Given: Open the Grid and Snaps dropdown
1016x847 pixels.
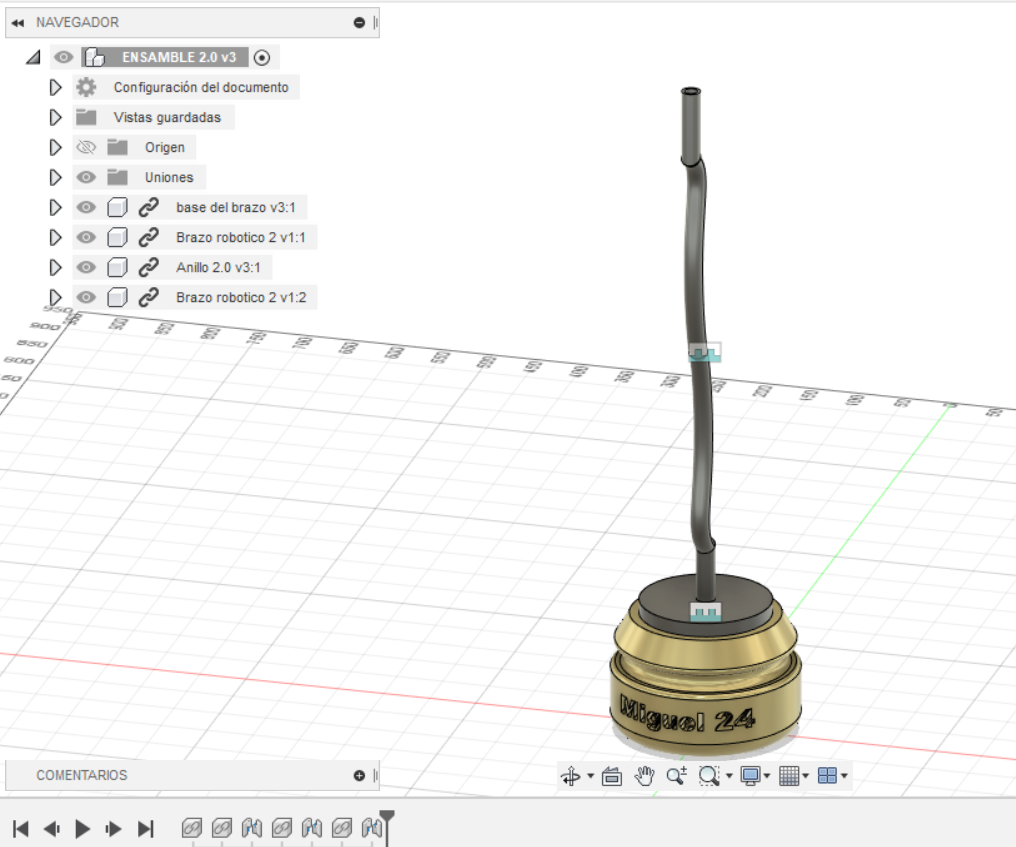Looking at the screenshot, I should [x=793, y=776].
